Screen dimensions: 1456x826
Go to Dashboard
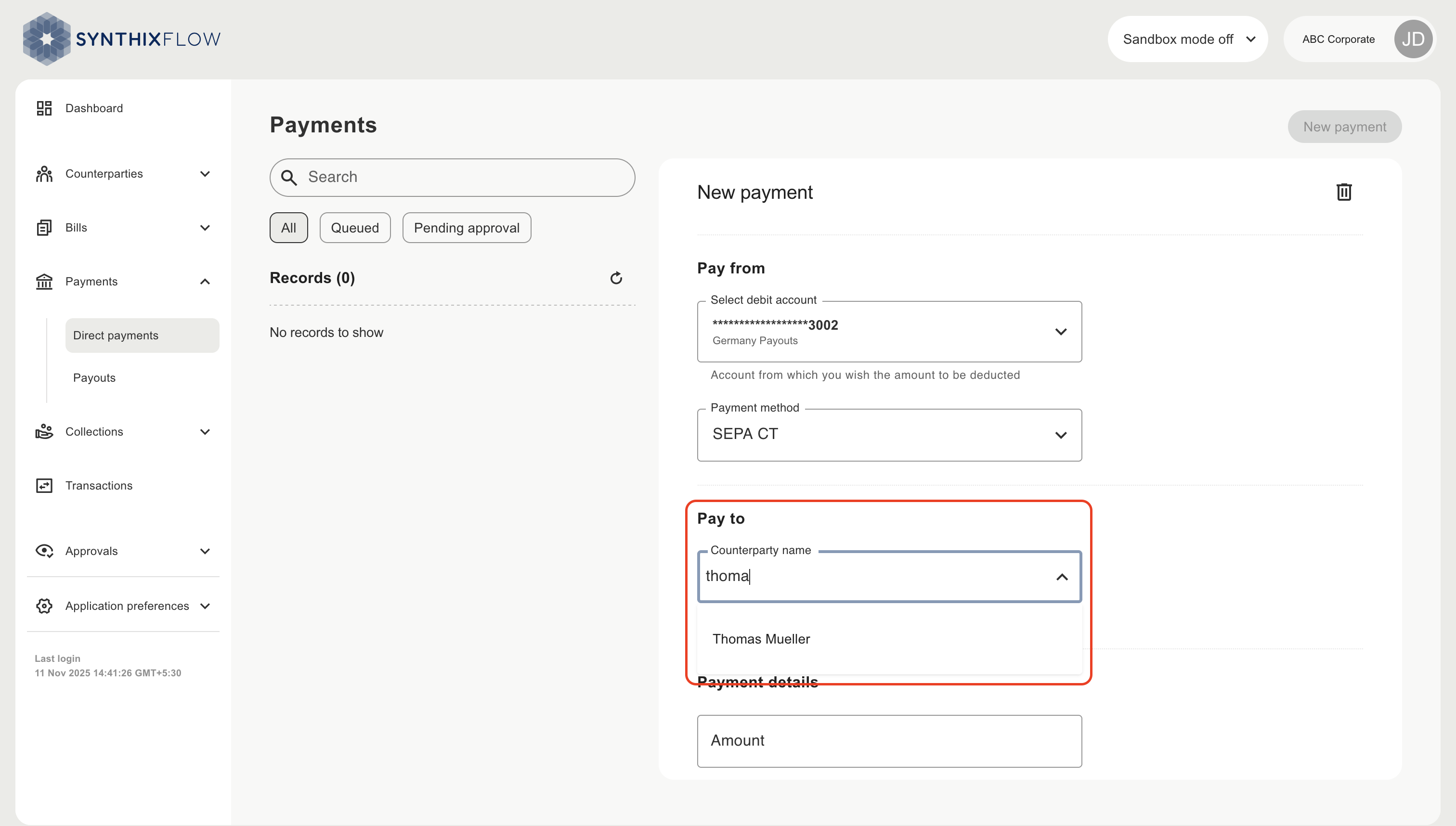click(x=94, y=108)
